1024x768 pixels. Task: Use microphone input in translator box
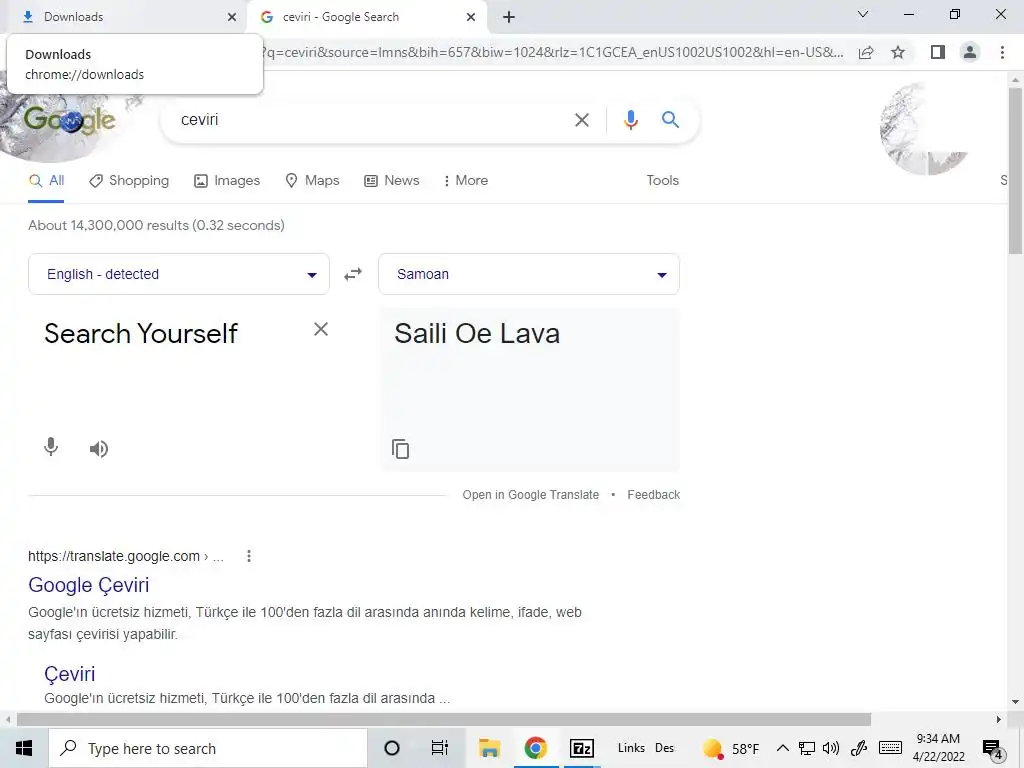[51, 448]
